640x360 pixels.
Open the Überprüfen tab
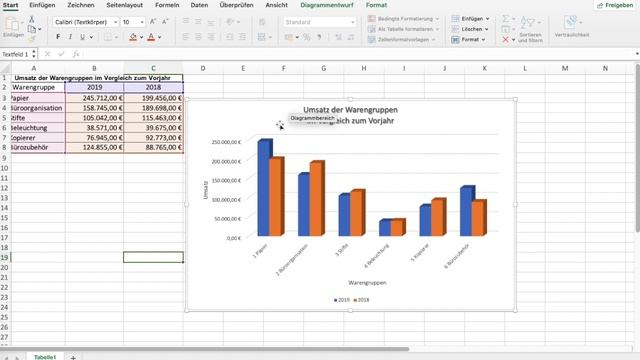point(236,5)
